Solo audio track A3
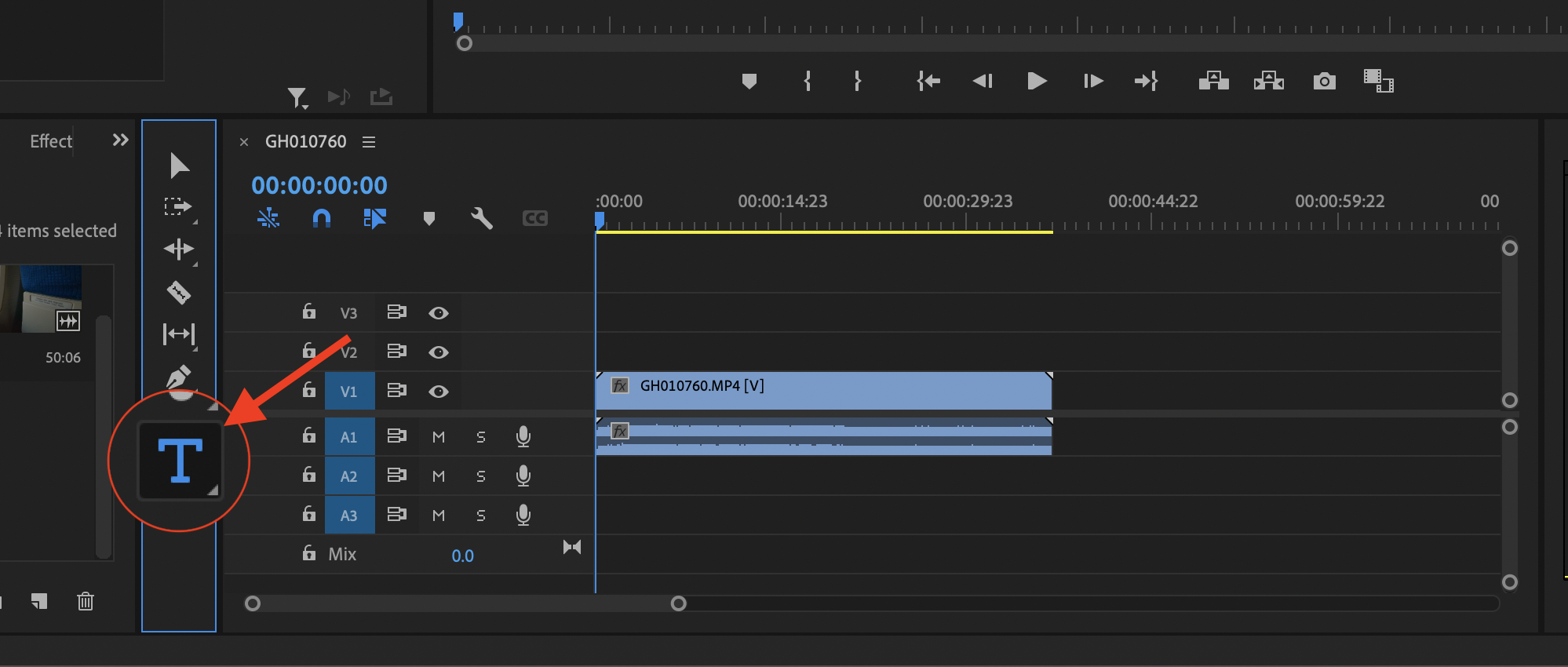 [481, 516]
